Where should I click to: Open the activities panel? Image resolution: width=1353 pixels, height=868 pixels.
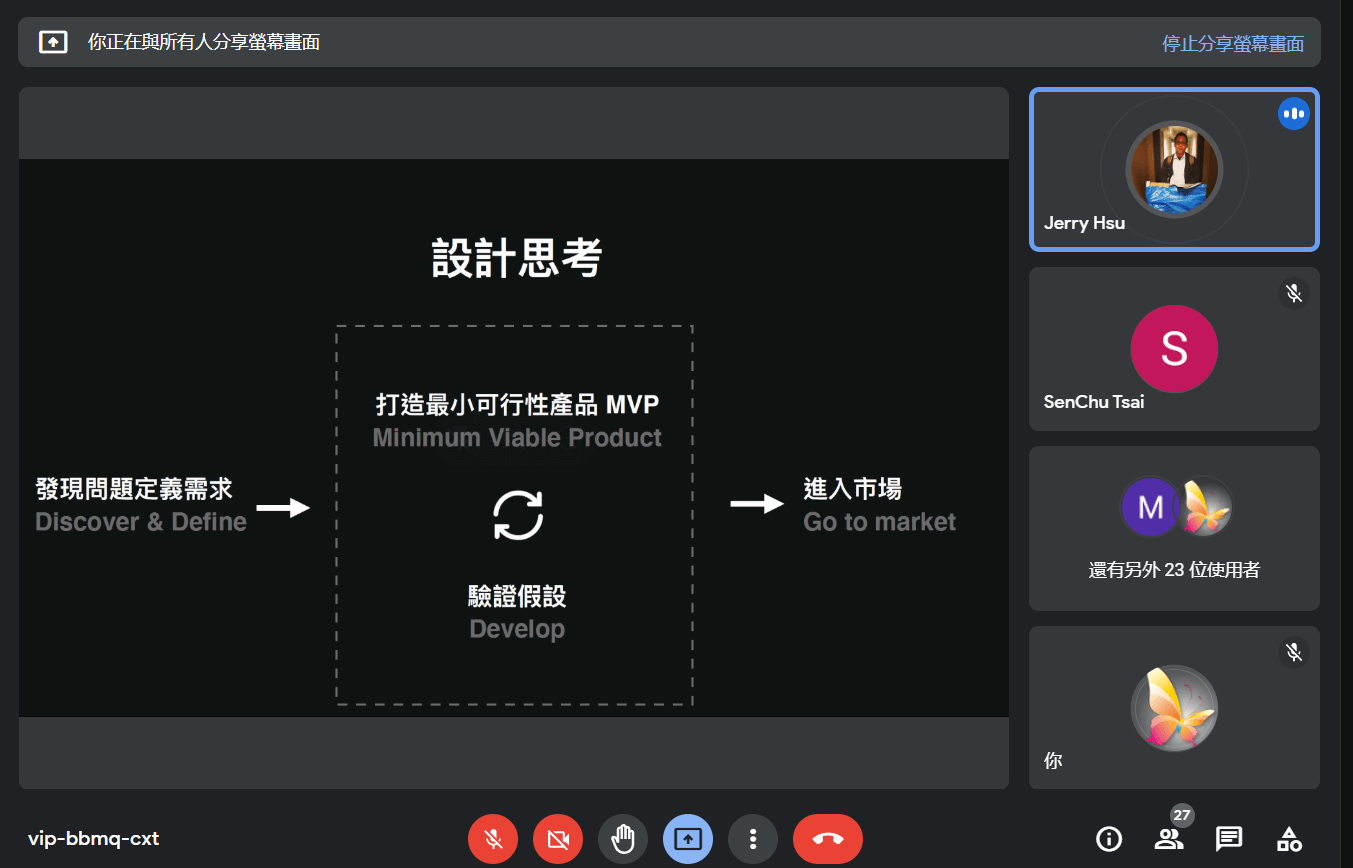tap(1289, 839)
